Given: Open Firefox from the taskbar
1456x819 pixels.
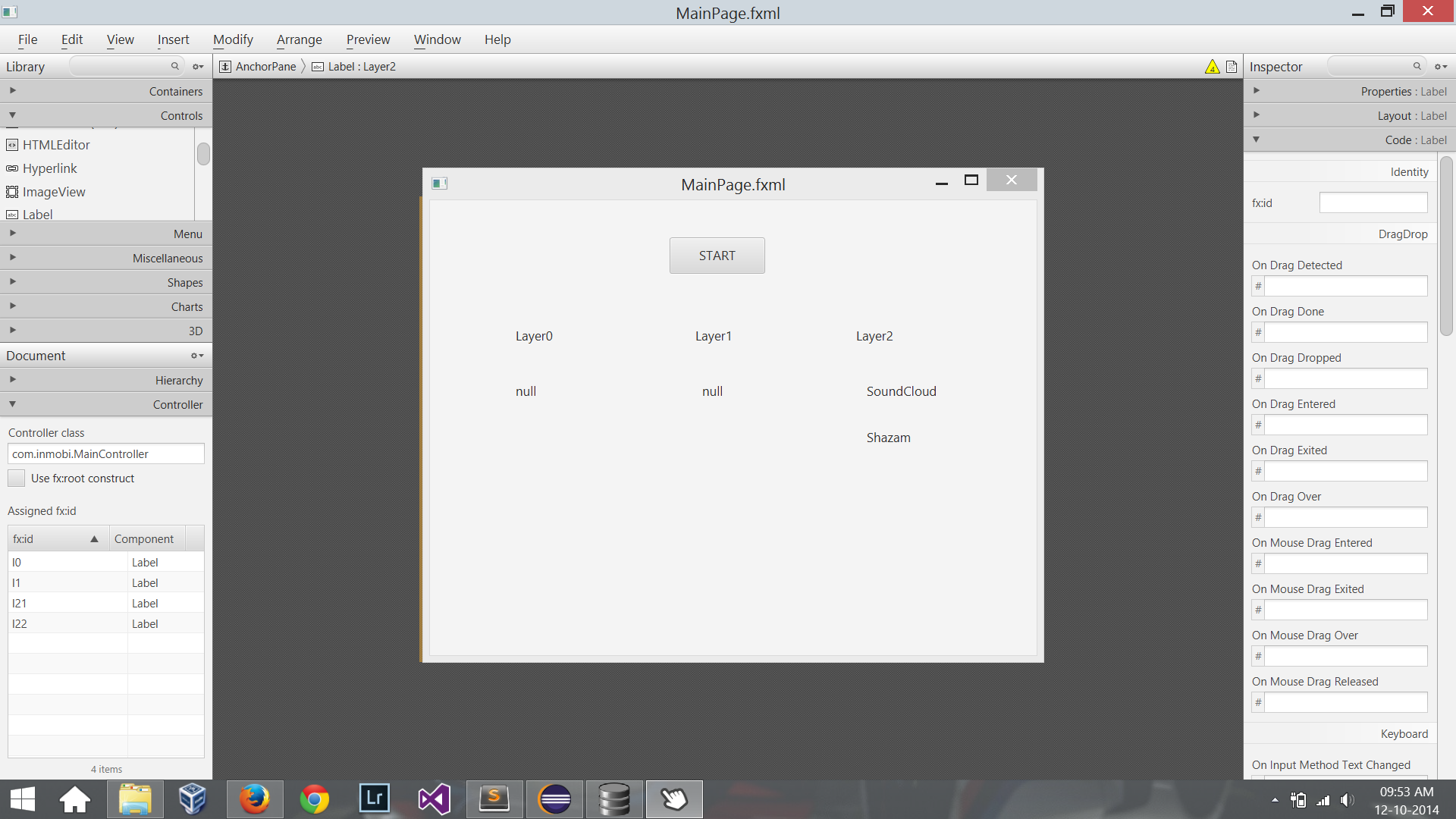Looking at the screenshot, I should (255, 799).
